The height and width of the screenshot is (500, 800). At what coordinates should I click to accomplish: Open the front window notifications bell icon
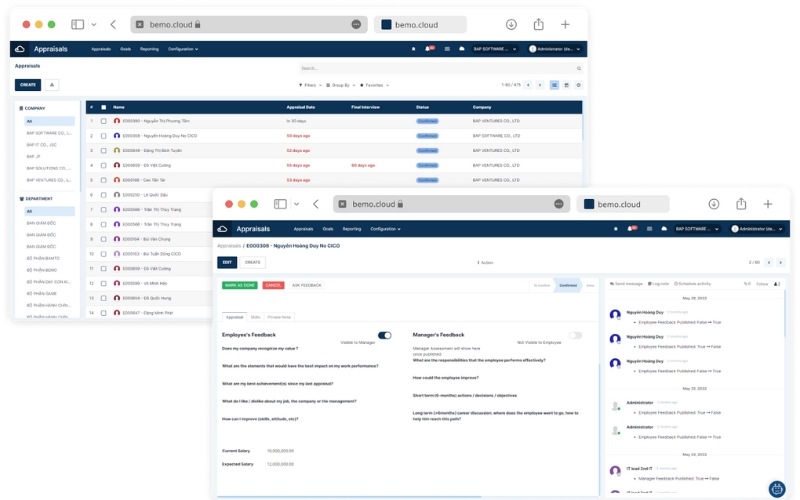[631, 229]
